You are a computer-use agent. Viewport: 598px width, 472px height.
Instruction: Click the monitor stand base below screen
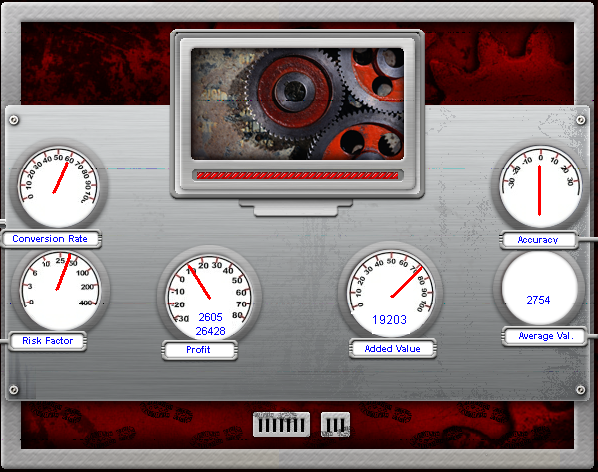[296, 208]
